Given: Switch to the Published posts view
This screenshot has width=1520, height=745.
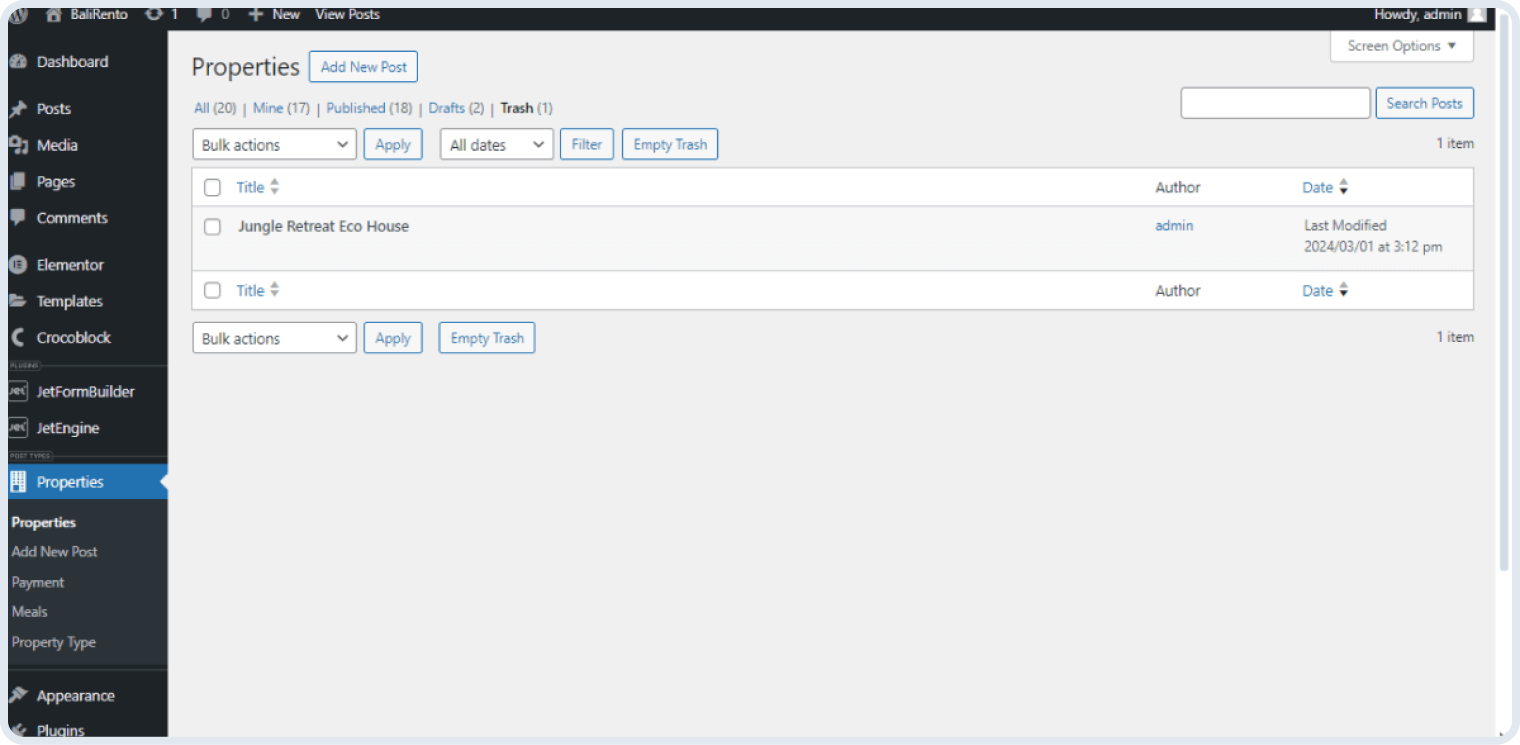Looking at the screenshot, I should pos(356,108).
